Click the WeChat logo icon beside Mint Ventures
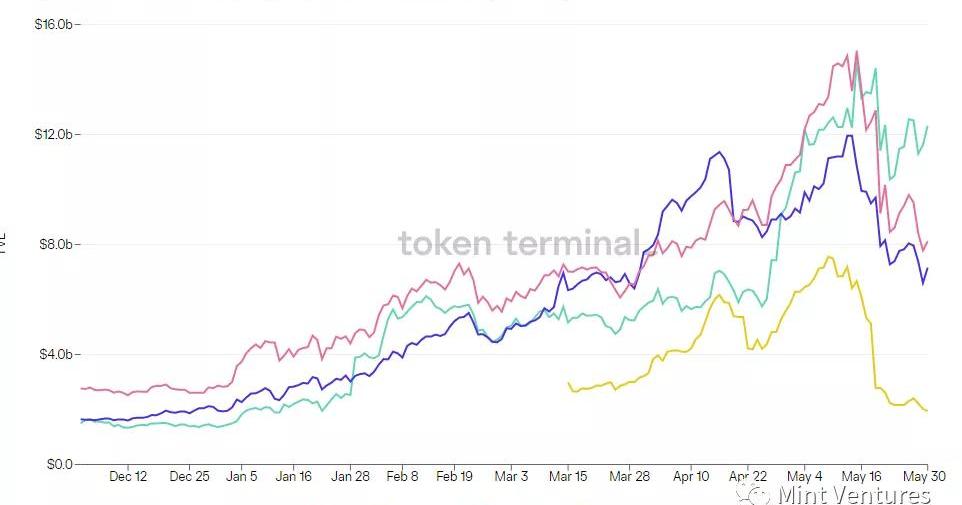962x505 pixels. coord(755,492)
